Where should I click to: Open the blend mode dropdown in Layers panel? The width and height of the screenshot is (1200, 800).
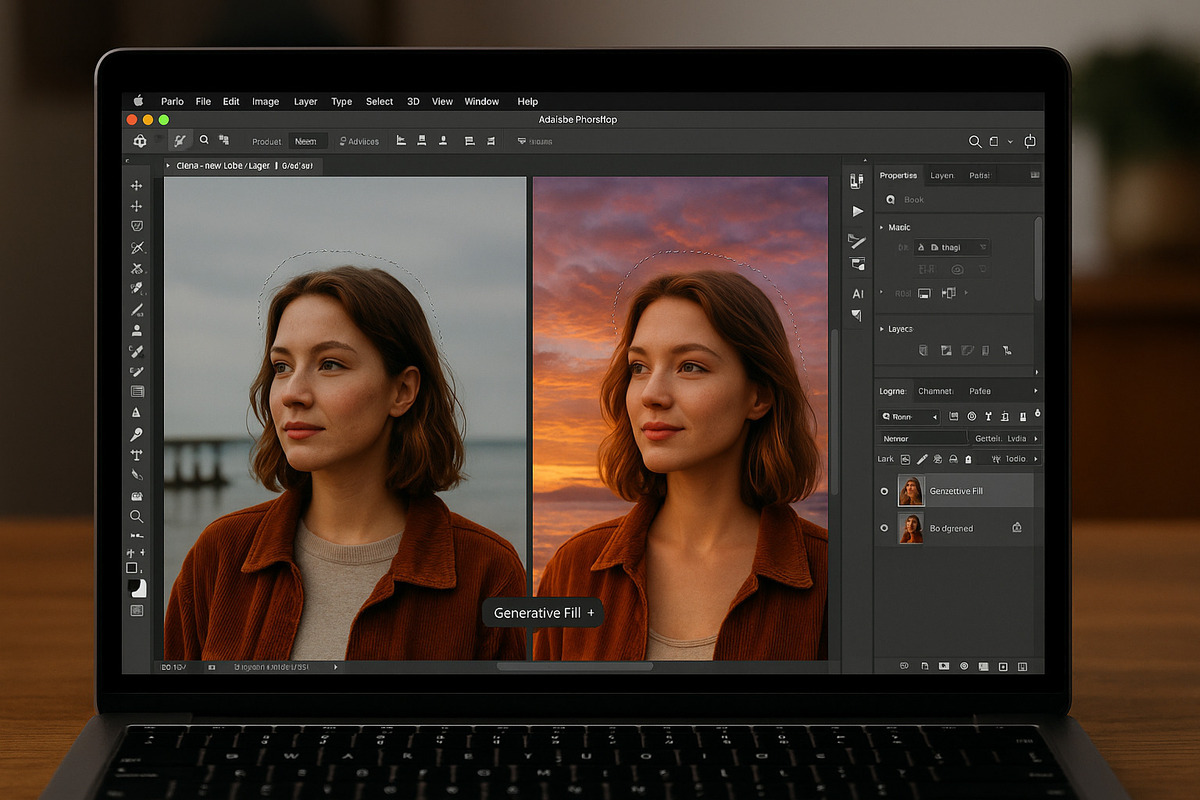(x=908, y=416)
